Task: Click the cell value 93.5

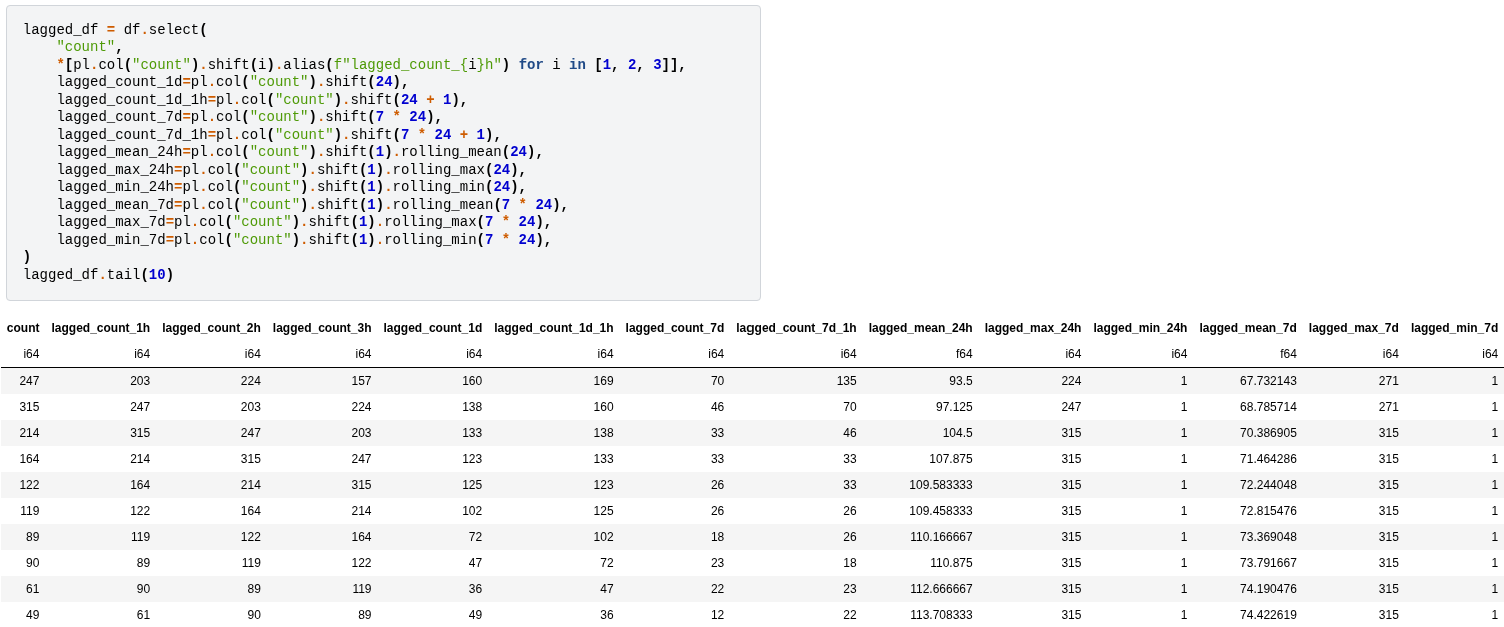Action: tap(961, 381)
